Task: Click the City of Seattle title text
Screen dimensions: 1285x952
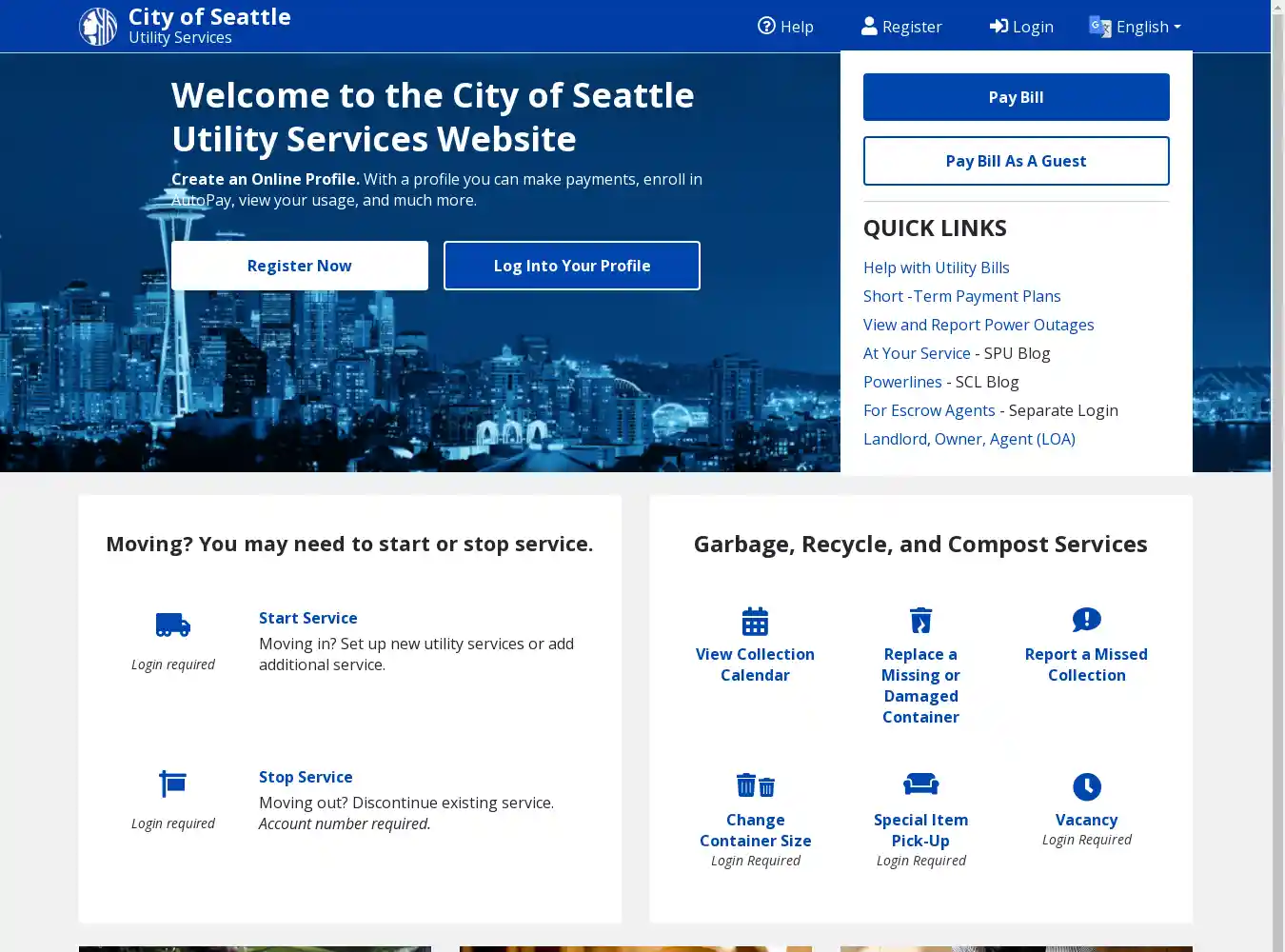Action: click(209, 17)
